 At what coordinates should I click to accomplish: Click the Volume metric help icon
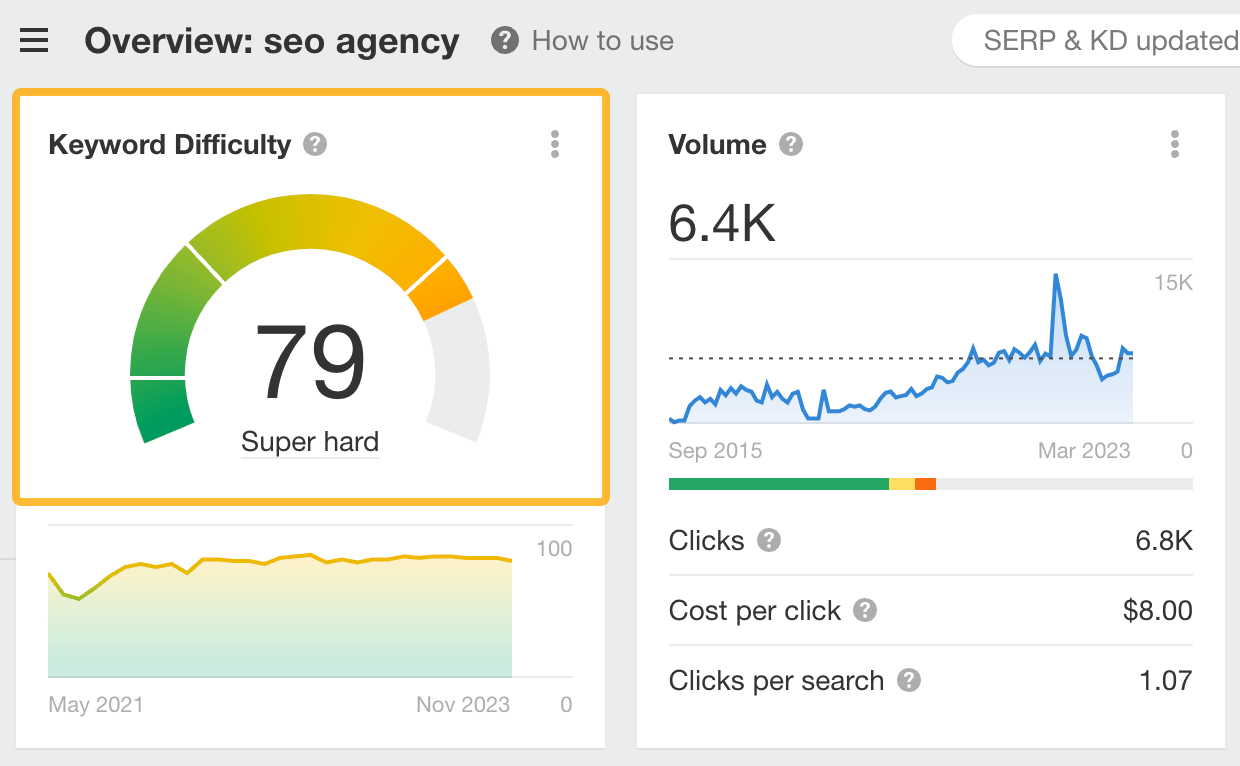[790, 144]
